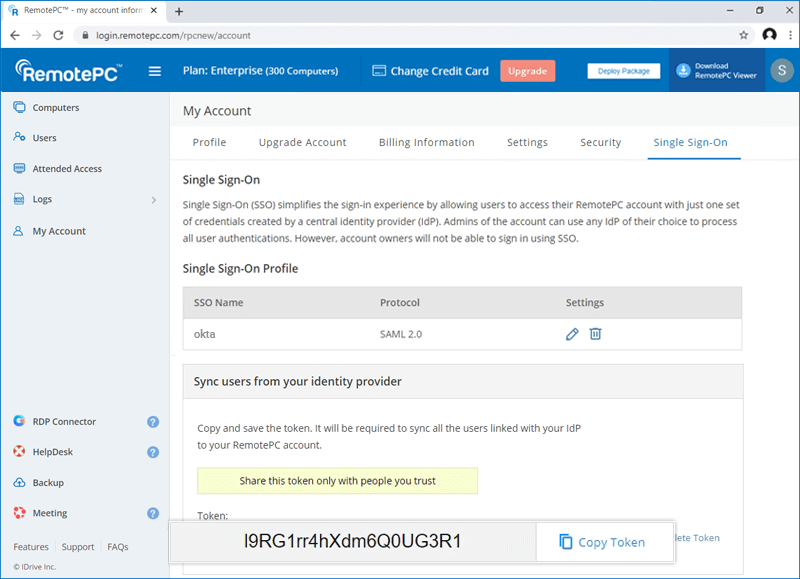Image resolution: width=800 pixels, height=579 pixels.
Task: Open Meeting in the sidebar
Action: coord(49,513)
